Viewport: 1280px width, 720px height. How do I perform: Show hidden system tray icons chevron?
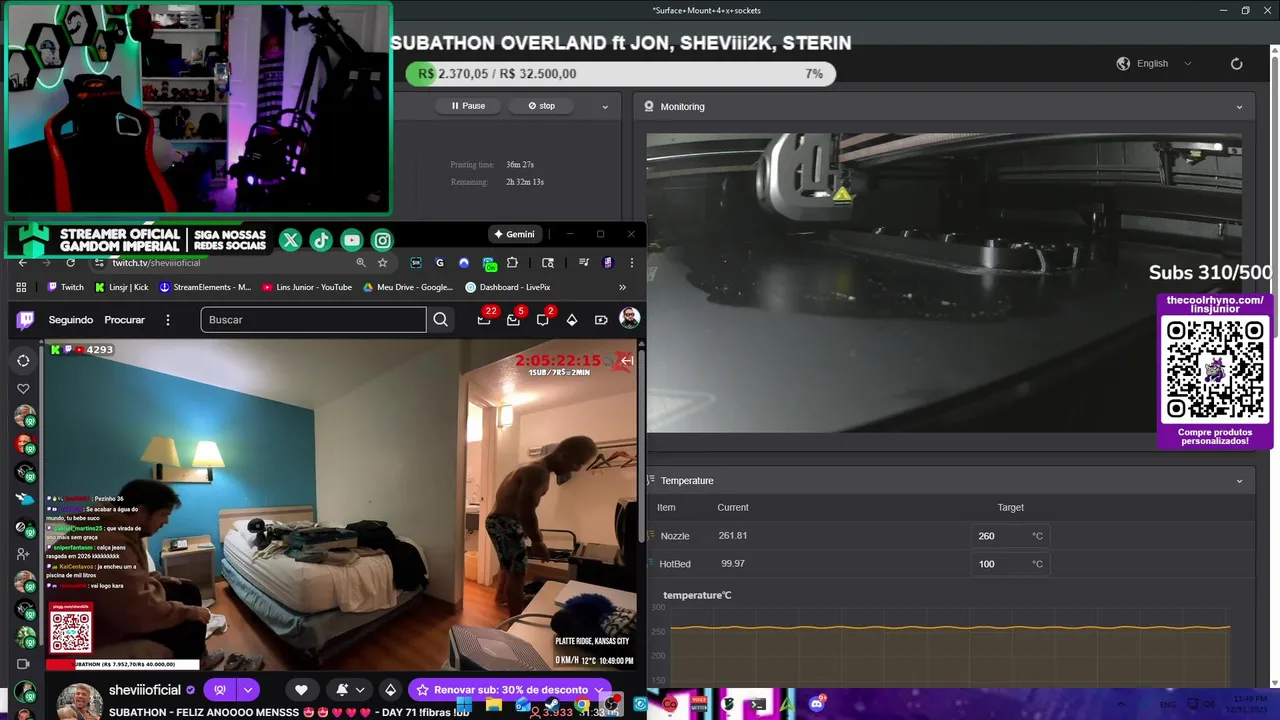click(x=1121, y=704)
